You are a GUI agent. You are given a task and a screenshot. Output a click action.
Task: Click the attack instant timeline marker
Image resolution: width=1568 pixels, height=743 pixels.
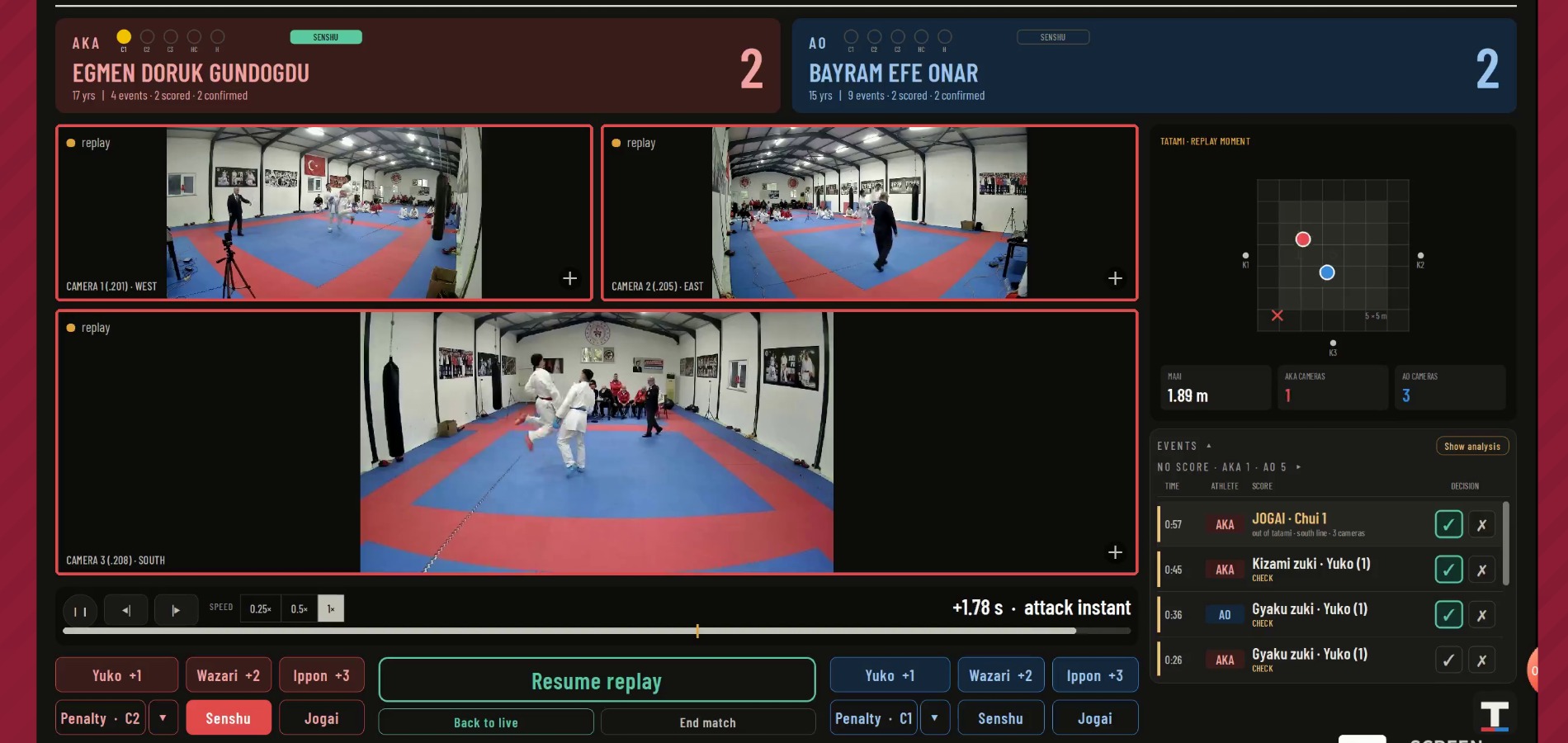click(x=697, y=631)
